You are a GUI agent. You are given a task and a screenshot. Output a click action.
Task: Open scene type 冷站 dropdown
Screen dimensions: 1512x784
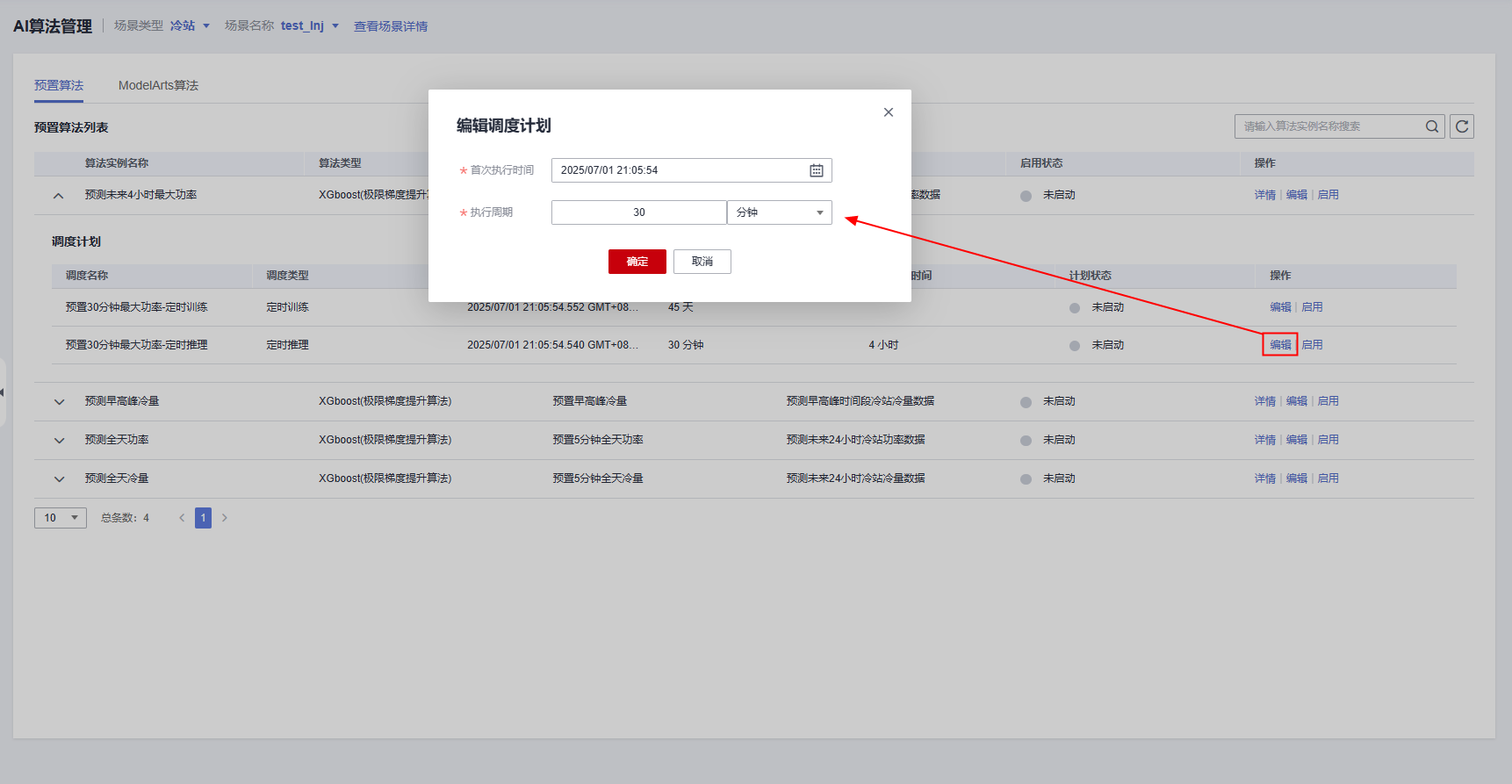190,25
